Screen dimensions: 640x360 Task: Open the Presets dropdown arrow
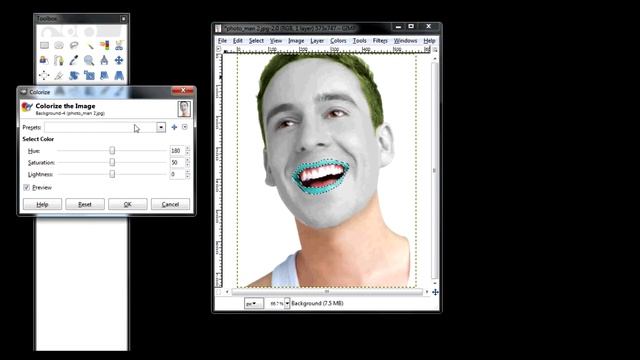tap(161, 127)
